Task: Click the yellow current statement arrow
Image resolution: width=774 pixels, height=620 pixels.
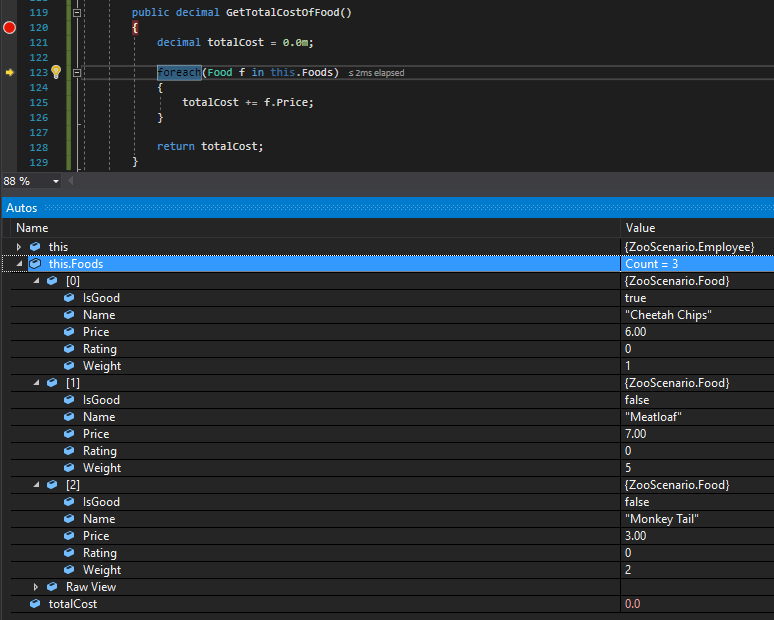Action: click(x=10, y=72)
